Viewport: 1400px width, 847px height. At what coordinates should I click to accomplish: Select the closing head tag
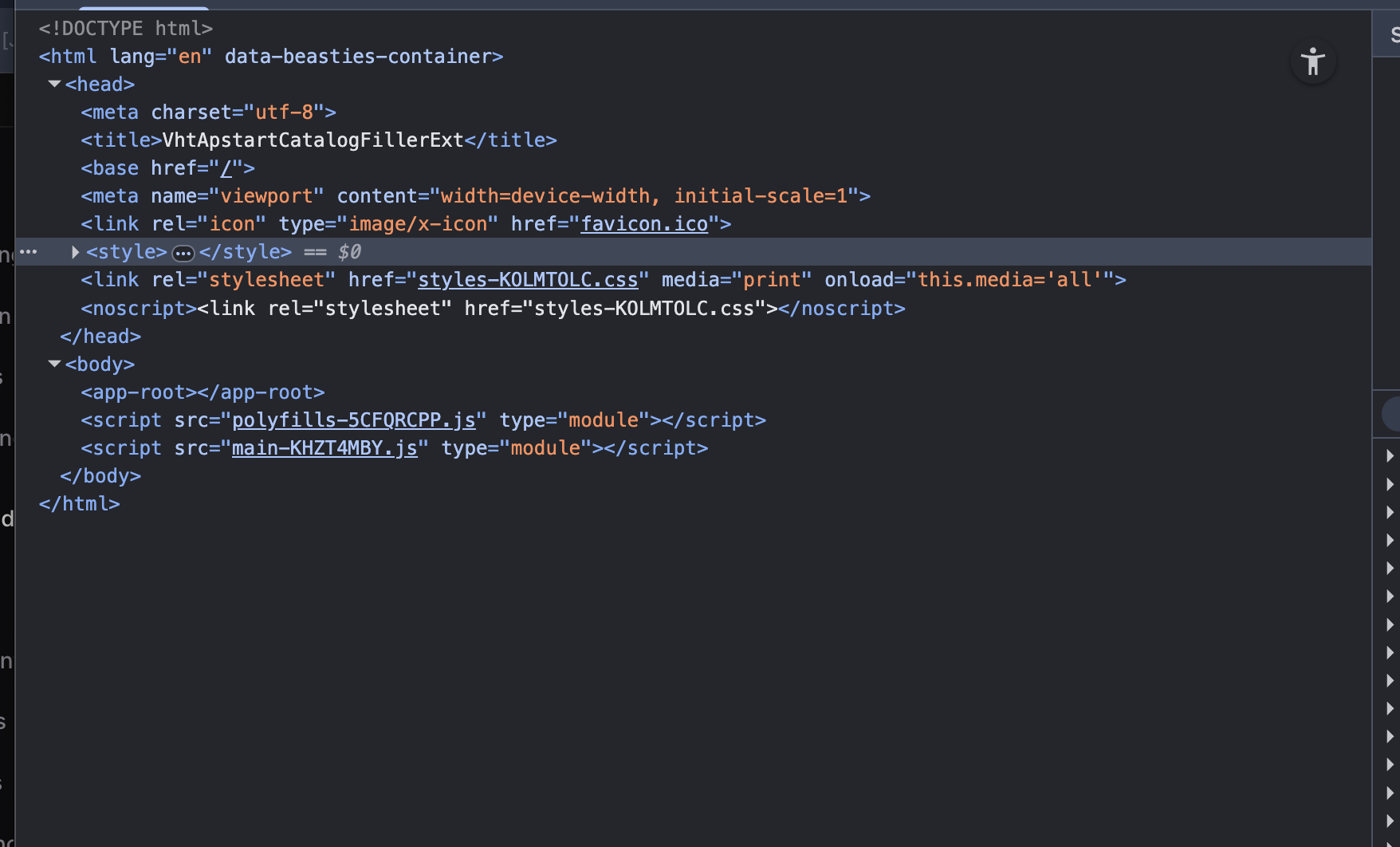point(100,337)
